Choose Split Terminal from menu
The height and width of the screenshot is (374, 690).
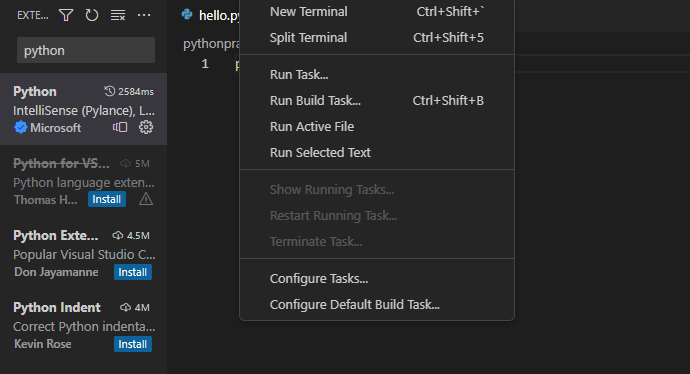(x=377, y=38)
